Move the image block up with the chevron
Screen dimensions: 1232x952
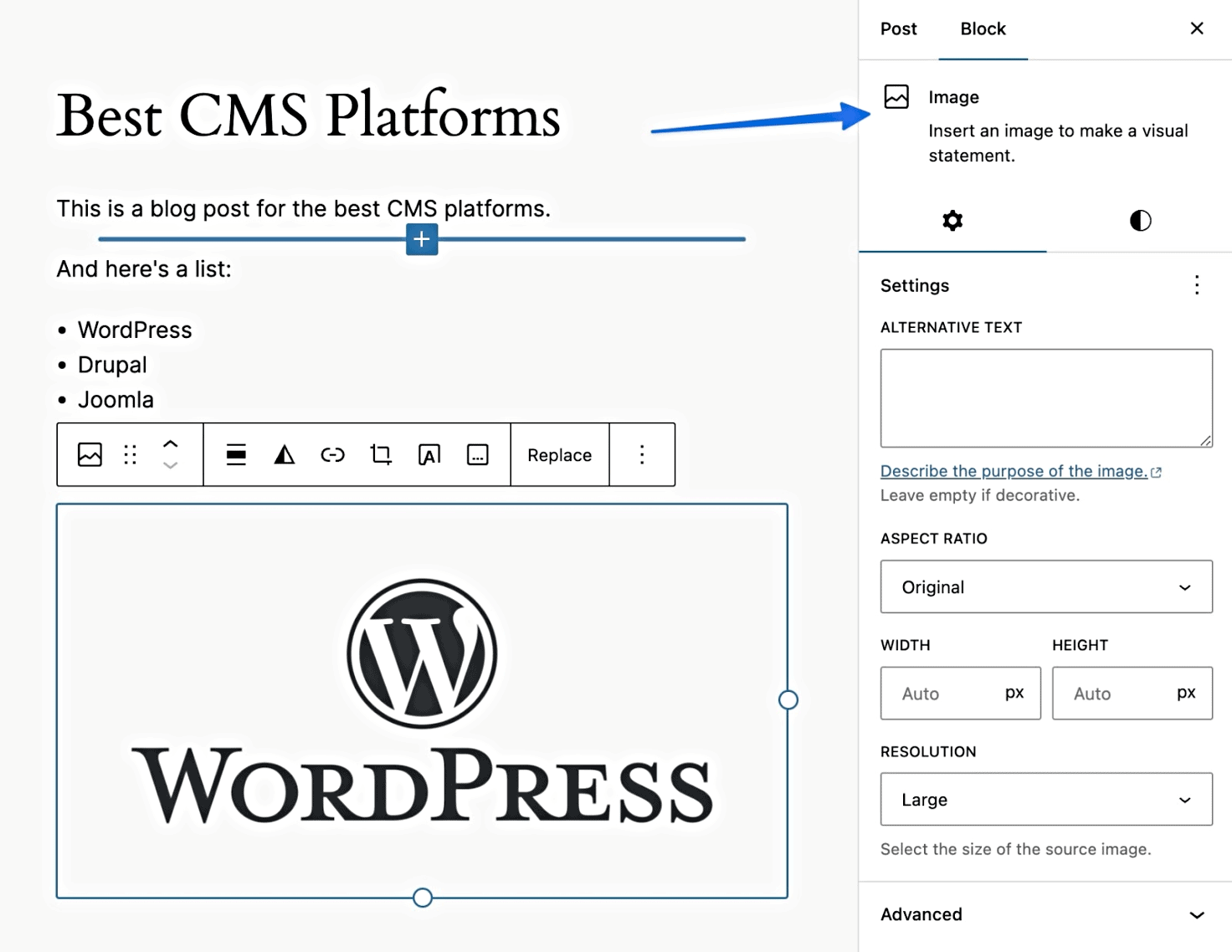click(x=172, y=443)
